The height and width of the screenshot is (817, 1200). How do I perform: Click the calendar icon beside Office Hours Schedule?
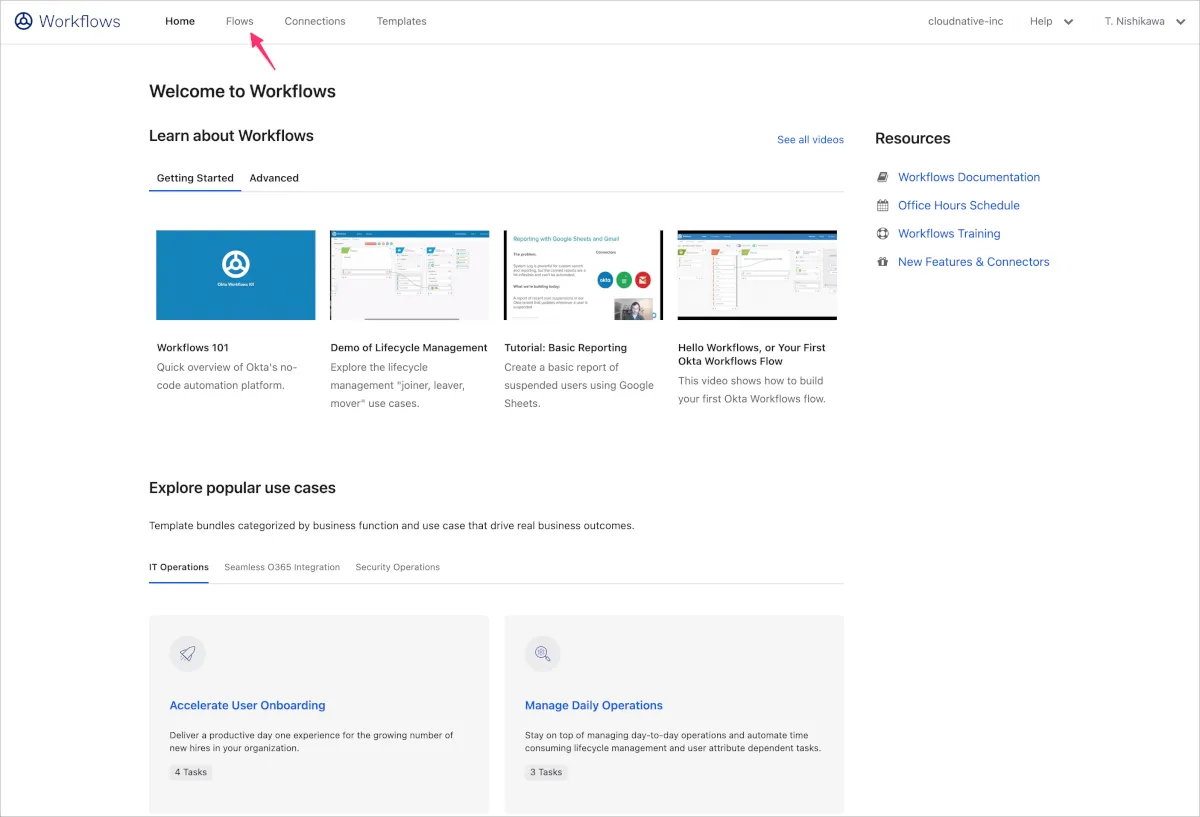(882, 205)
